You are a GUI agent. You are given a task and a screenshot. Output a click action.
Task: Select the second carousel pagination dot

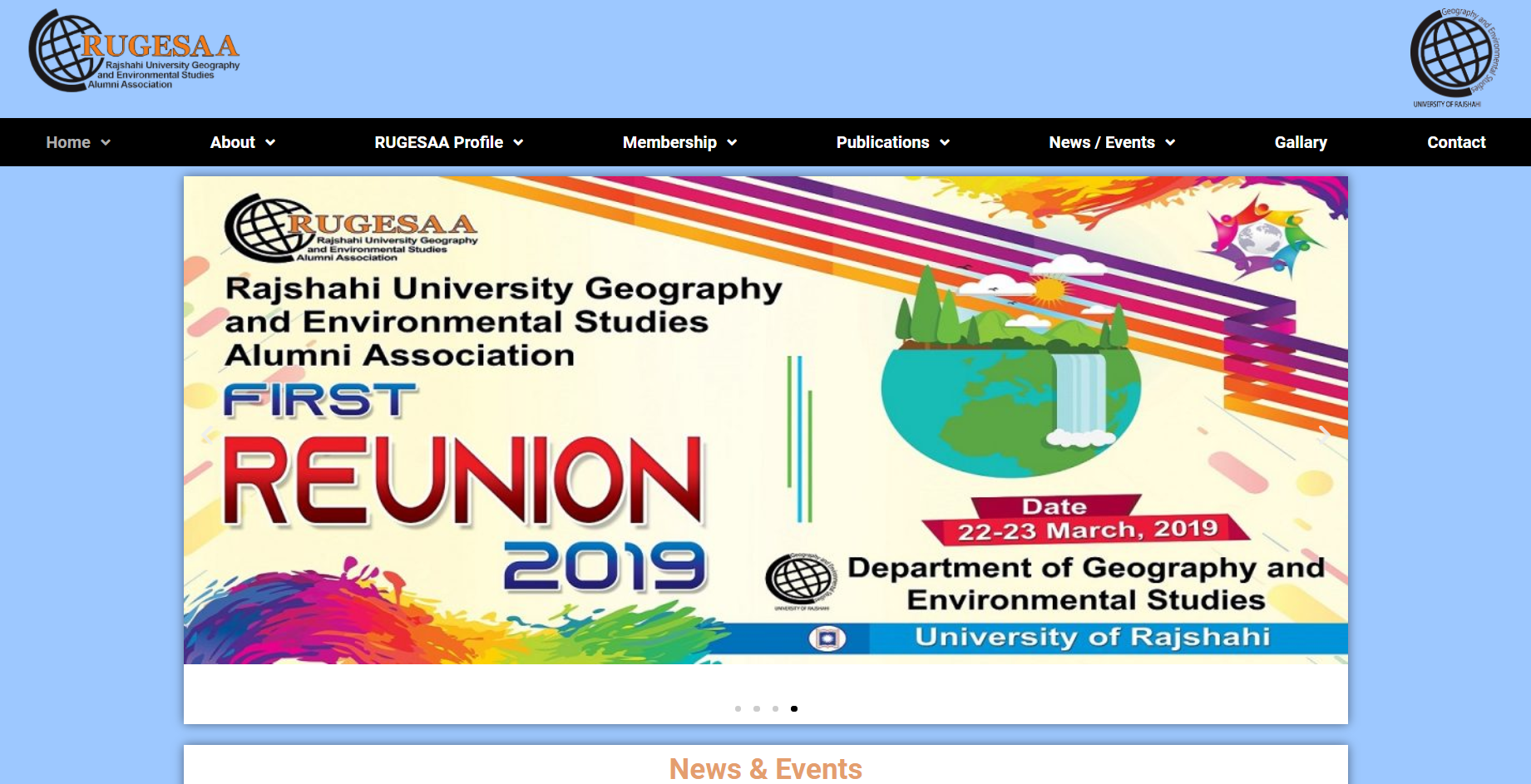[757, 708]
